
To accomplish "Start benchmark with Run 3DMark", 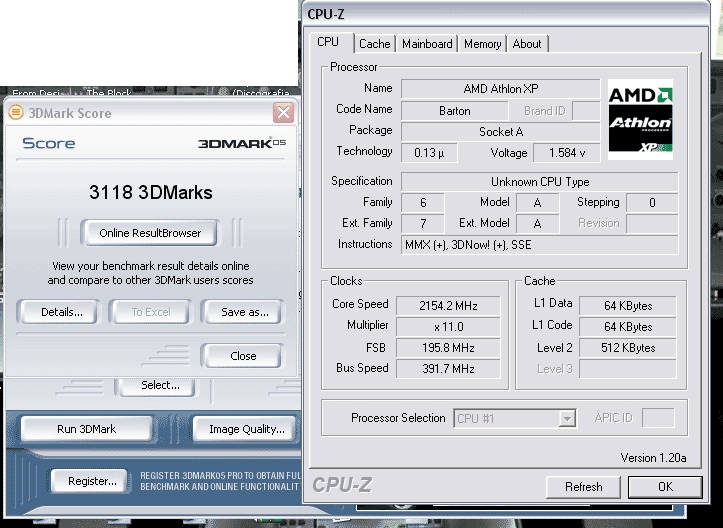I will pyautogui.click(x=86, y=429).
